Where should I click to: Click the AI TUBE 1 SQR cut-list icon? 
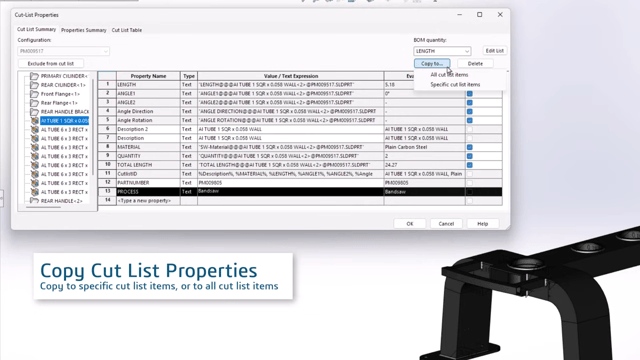coord(35,121)
